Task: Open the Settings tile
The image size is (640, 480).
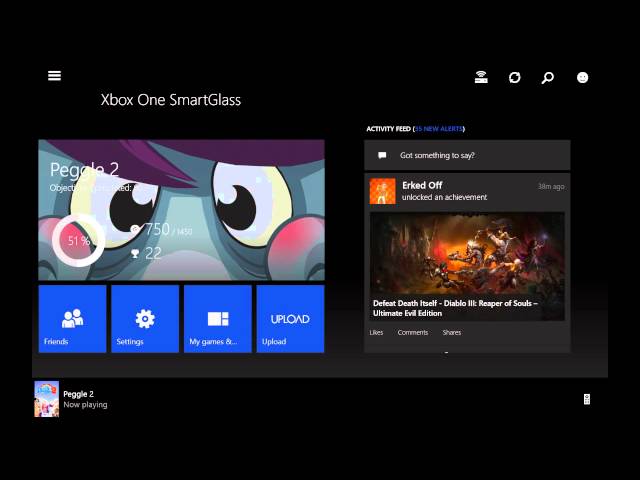Action: (x=145, y=319)
